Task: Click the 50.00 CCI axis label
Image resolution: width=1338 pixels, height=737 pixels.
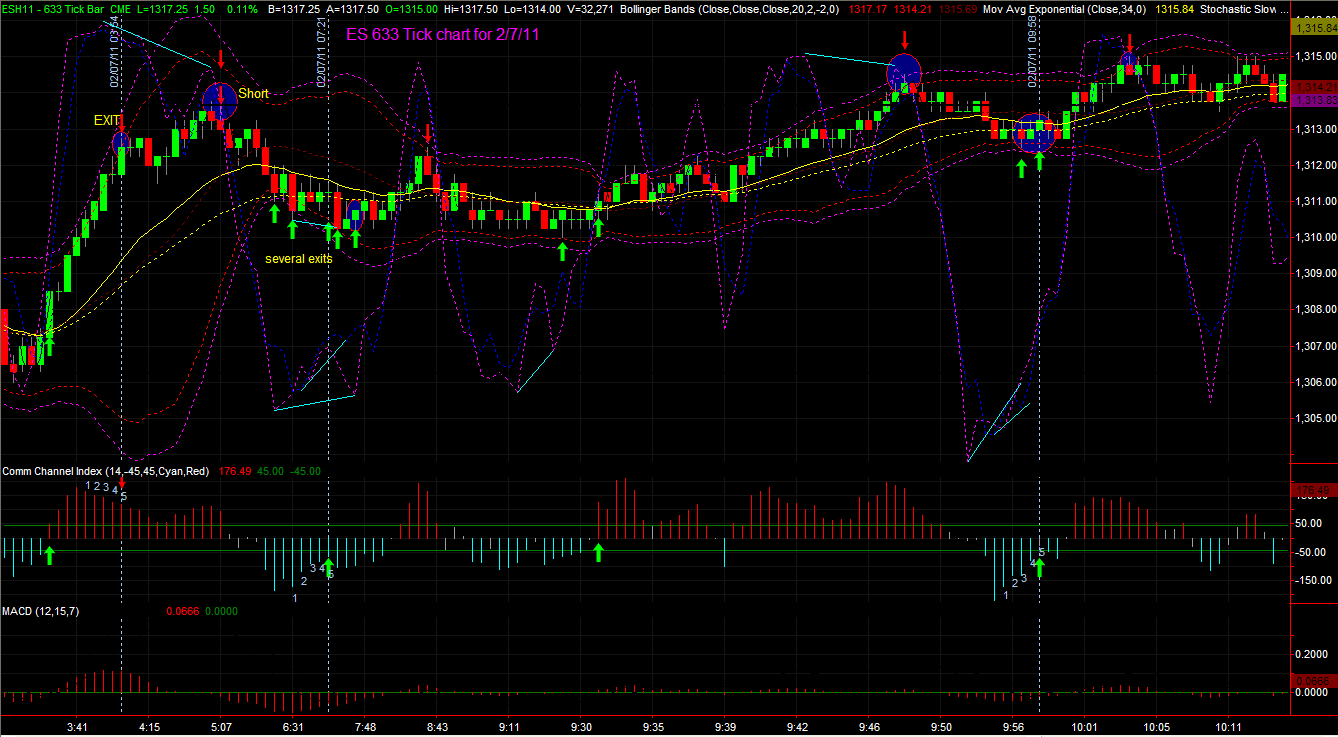Action: click(x=1309, y=523)
